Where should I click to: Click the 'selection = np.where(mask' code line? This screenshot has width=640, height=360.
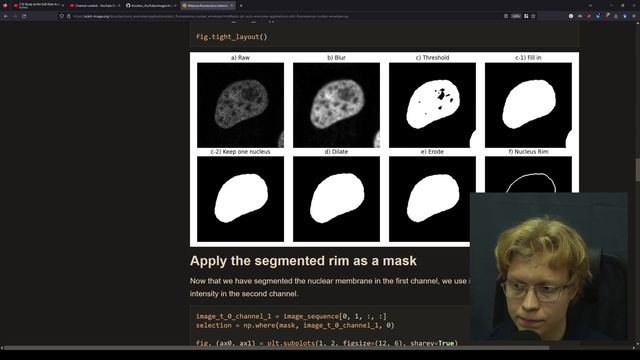pos(295,325)
